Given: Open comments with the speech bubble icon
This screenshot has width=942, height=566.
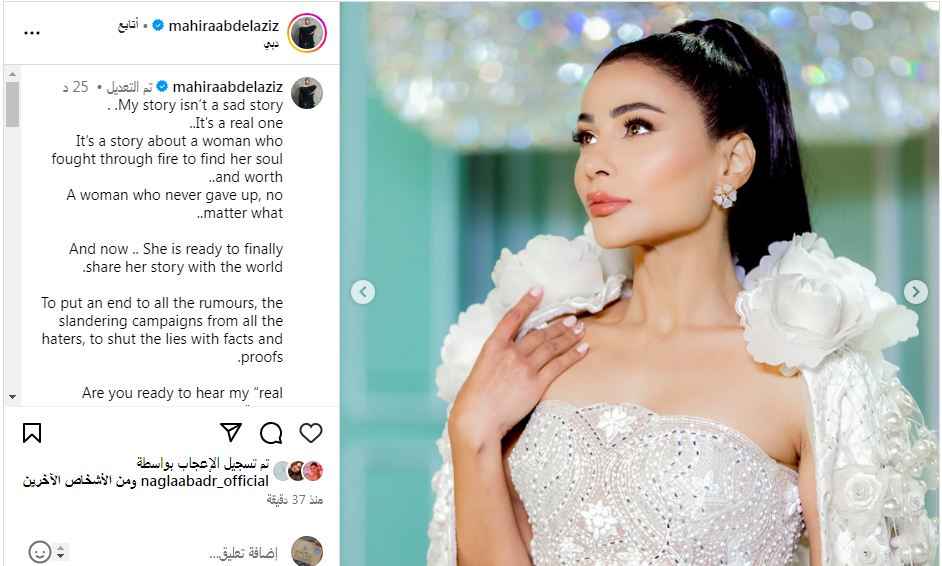Looking at the screenshot, I should [271, 433].
